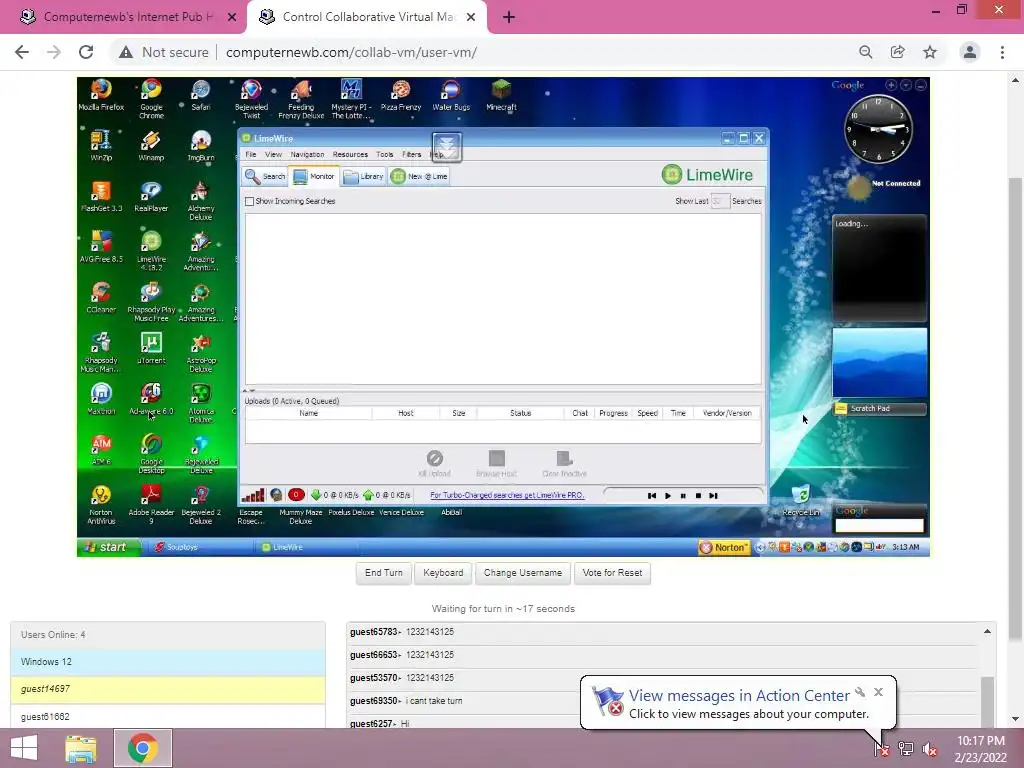Click the Google search gadget input
This screenshot has width=1024, height=768.
pyautogui.click(x=879, y=525)
